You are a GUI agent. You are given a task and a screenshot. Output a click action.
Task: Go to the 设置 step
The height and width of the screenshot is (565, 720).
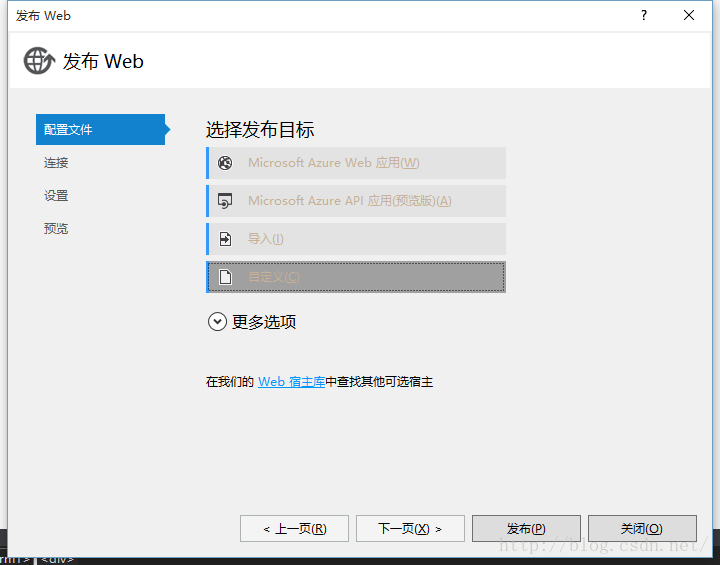click(x=56, y=196)
